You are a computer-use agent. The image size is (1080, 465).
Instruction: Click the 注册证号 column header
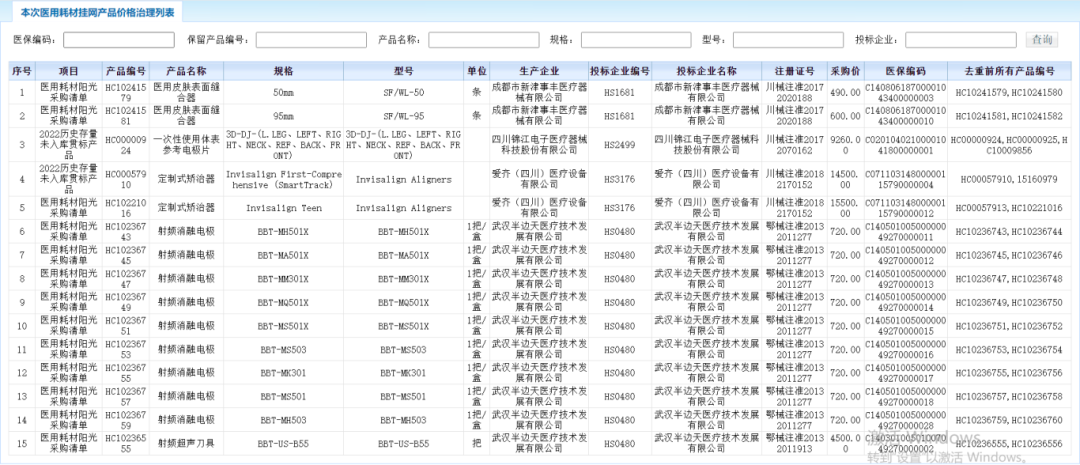pos(797,71)
